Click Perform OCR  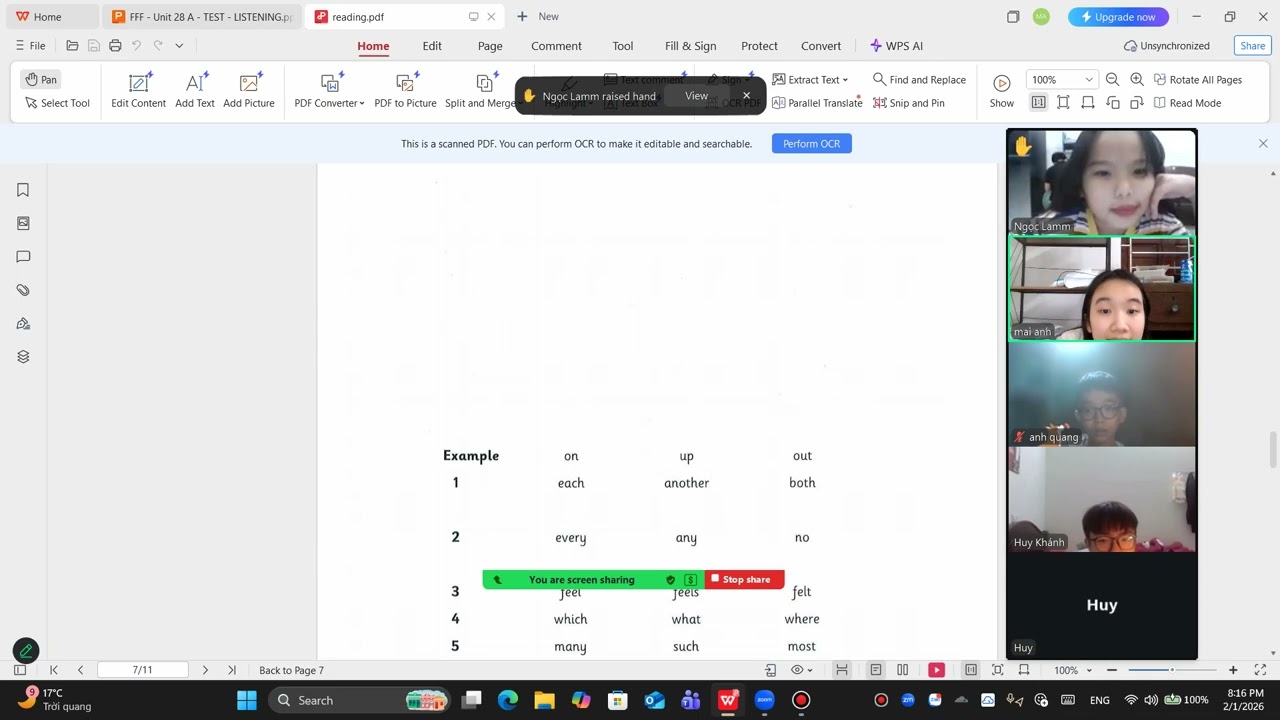tap(811, 144)
